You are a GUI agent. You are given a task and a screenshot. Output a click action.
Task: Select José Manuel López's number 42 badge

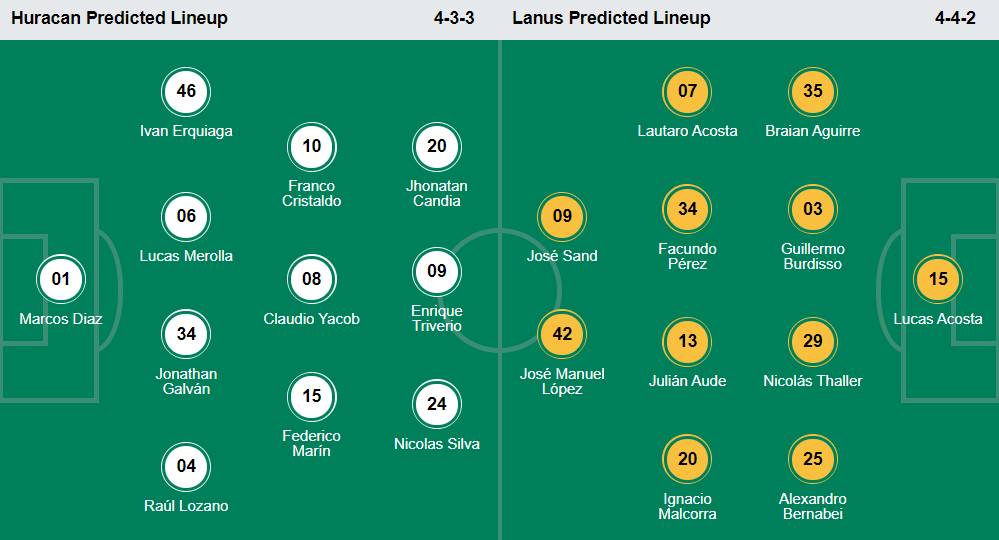(562, 334)
